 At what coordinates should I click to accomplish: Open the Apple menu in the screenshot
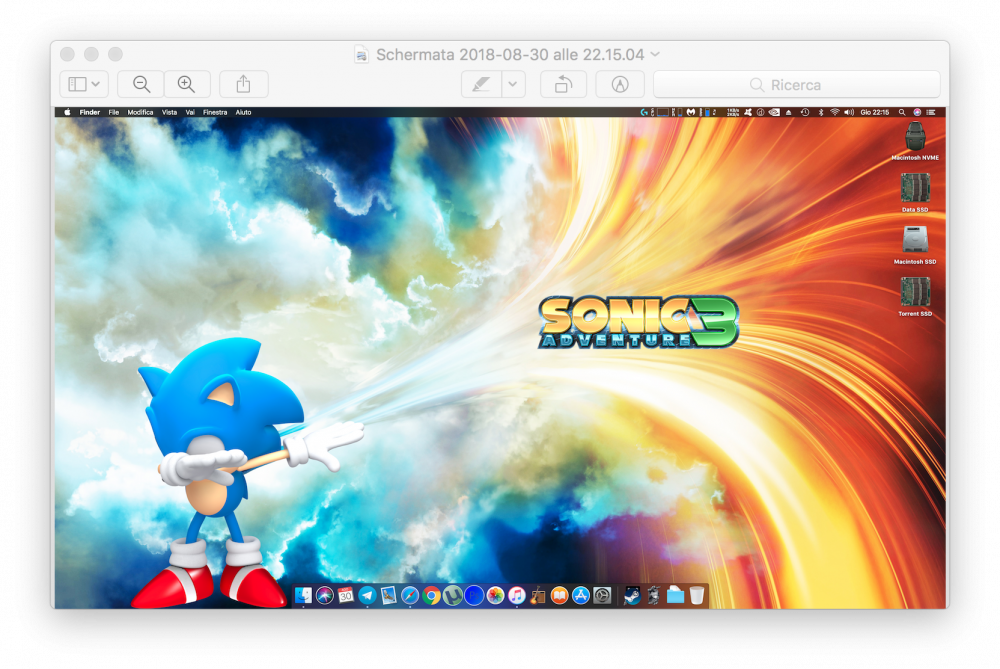pos(67,112)
